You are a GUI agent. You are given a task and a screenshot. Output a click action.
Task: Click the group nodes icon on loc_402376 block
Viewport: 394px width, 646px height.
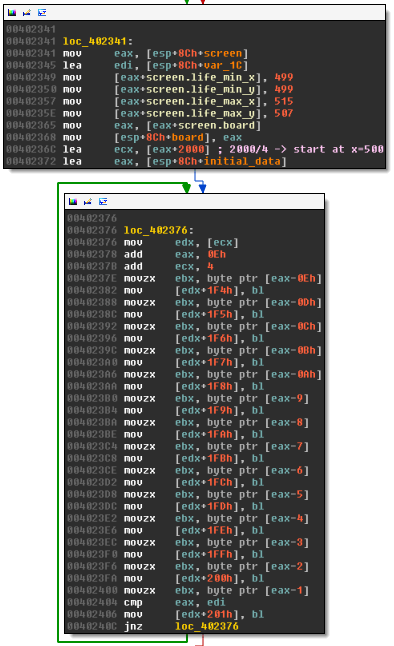click(x=103, y=201)
